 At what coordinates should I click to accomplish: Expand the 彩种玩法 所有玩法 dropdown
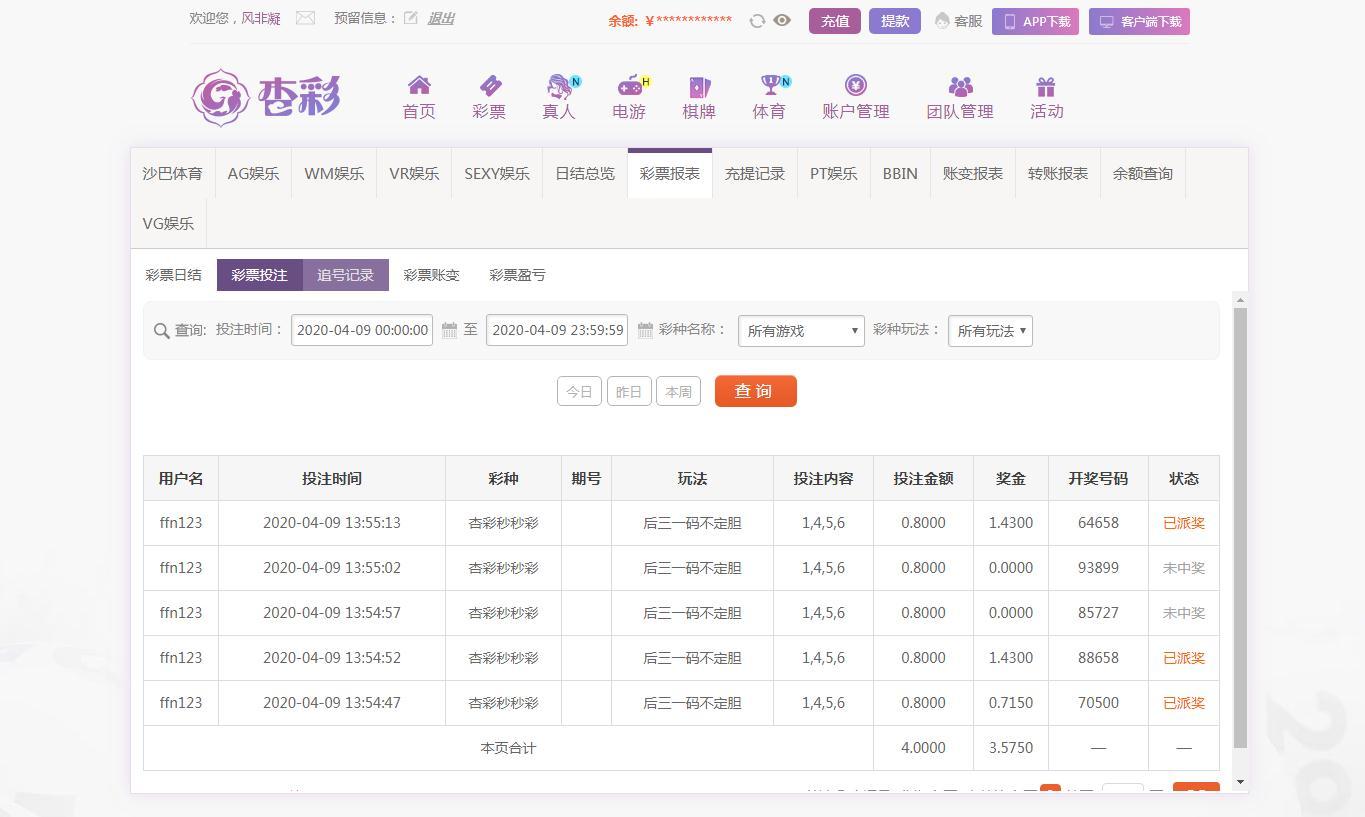(x=990, y=331)
